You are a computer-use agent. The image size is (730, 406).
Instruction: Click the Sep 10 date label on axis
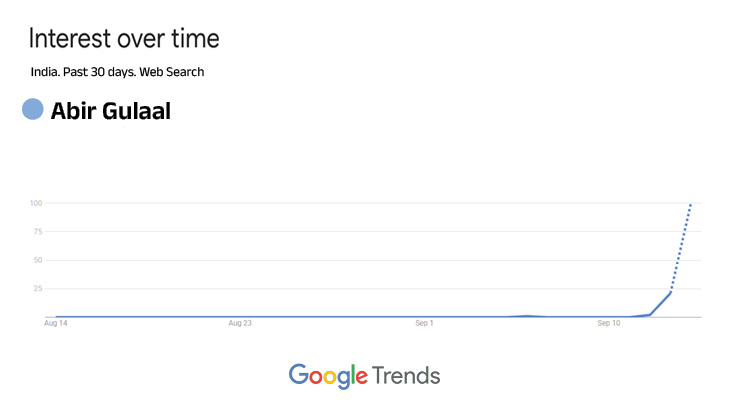coord(608,323)
